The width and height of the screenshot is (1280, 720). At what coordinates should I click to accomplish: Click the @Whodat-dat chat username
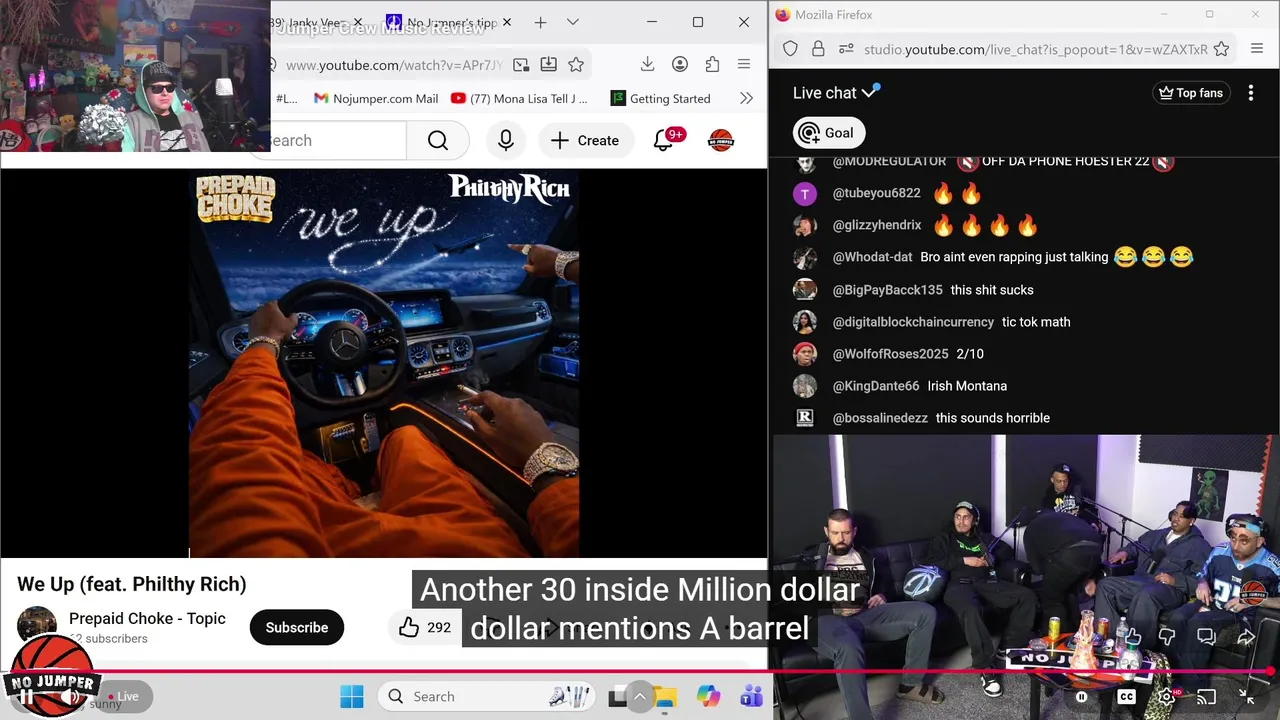[872, 257]
